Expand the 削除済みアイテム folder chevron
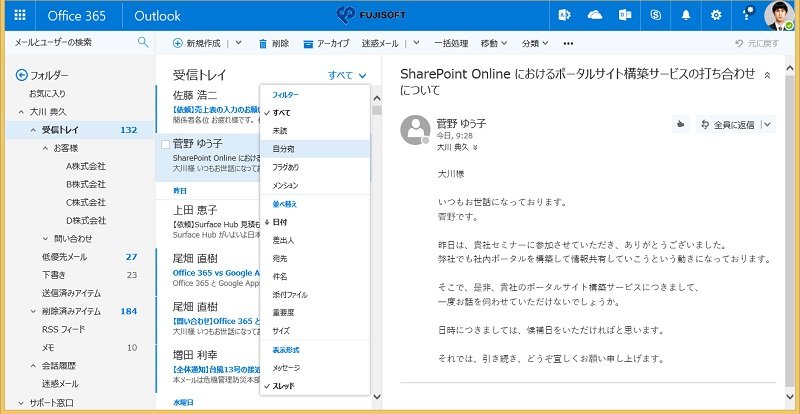The width and height of the screenshot is (800, 414). (33, 311)
